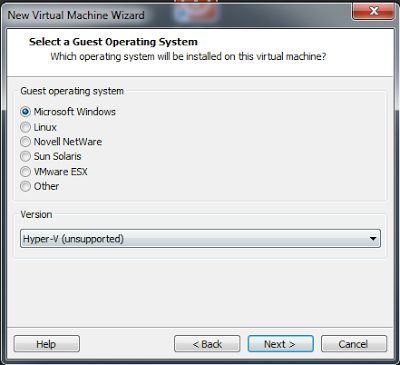Go back with the < Back button

pos(207,344)
